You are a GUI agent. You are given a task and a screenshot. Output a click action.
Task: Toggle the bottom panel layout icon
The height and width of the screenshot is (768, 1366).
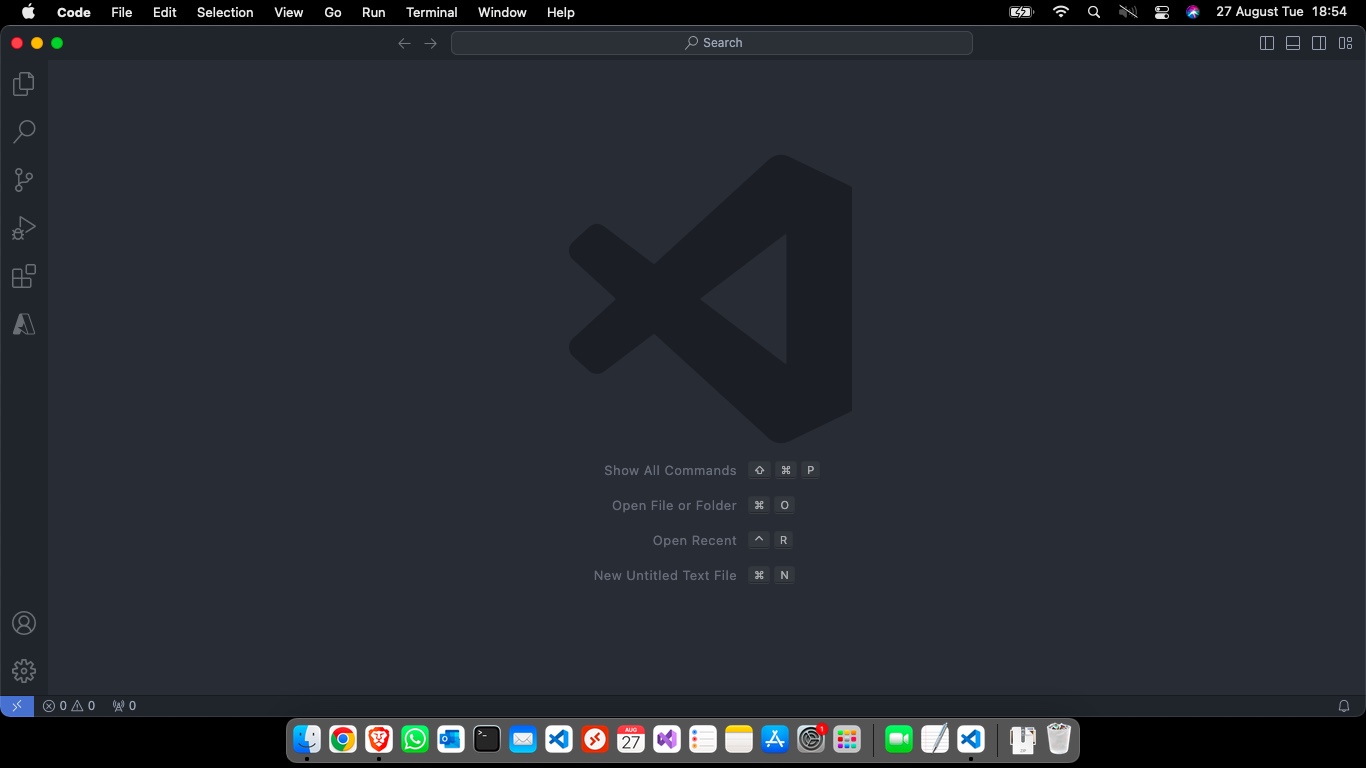(1293, 43)
